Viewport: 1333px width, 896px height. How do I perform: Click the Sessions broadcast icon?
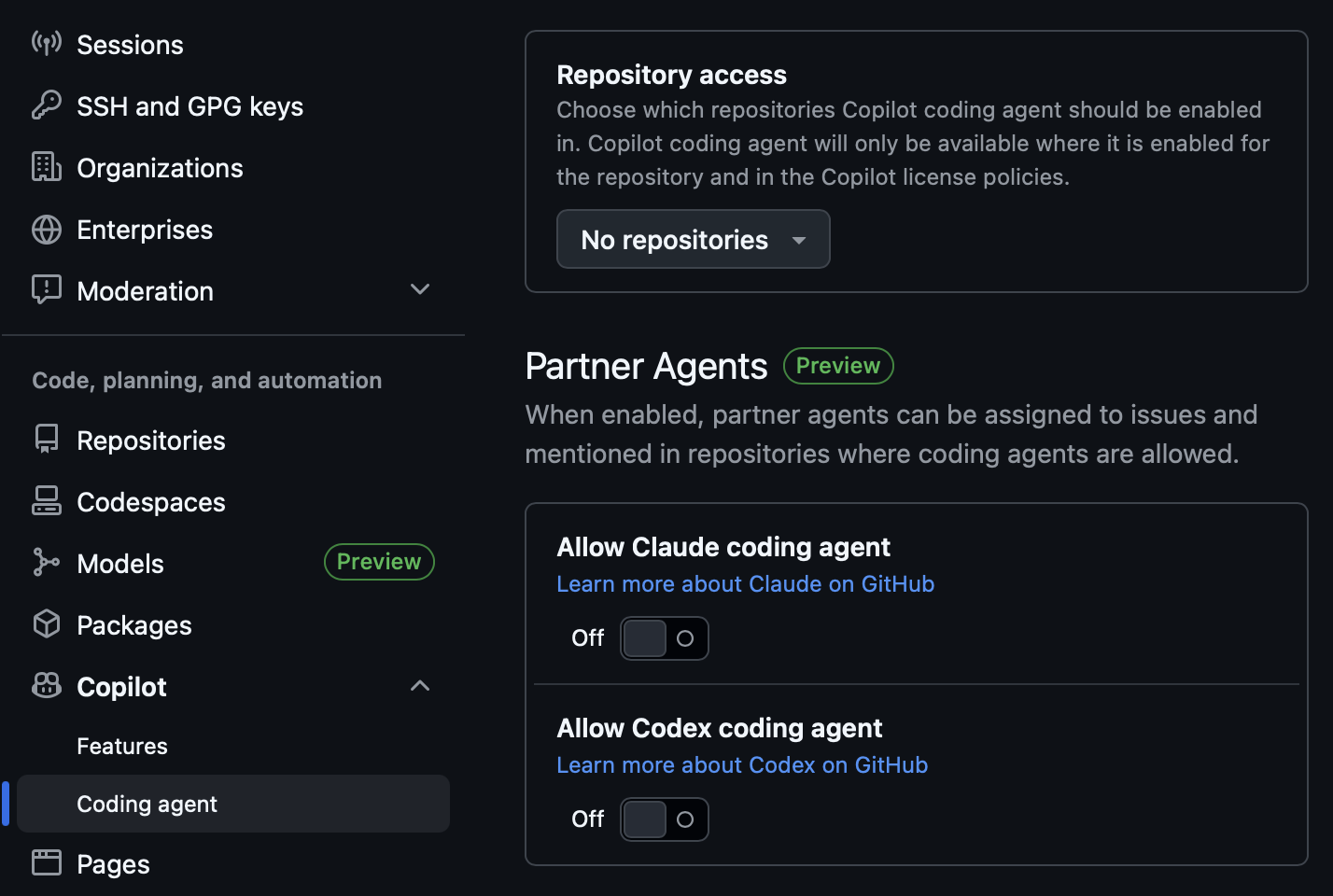46,44
